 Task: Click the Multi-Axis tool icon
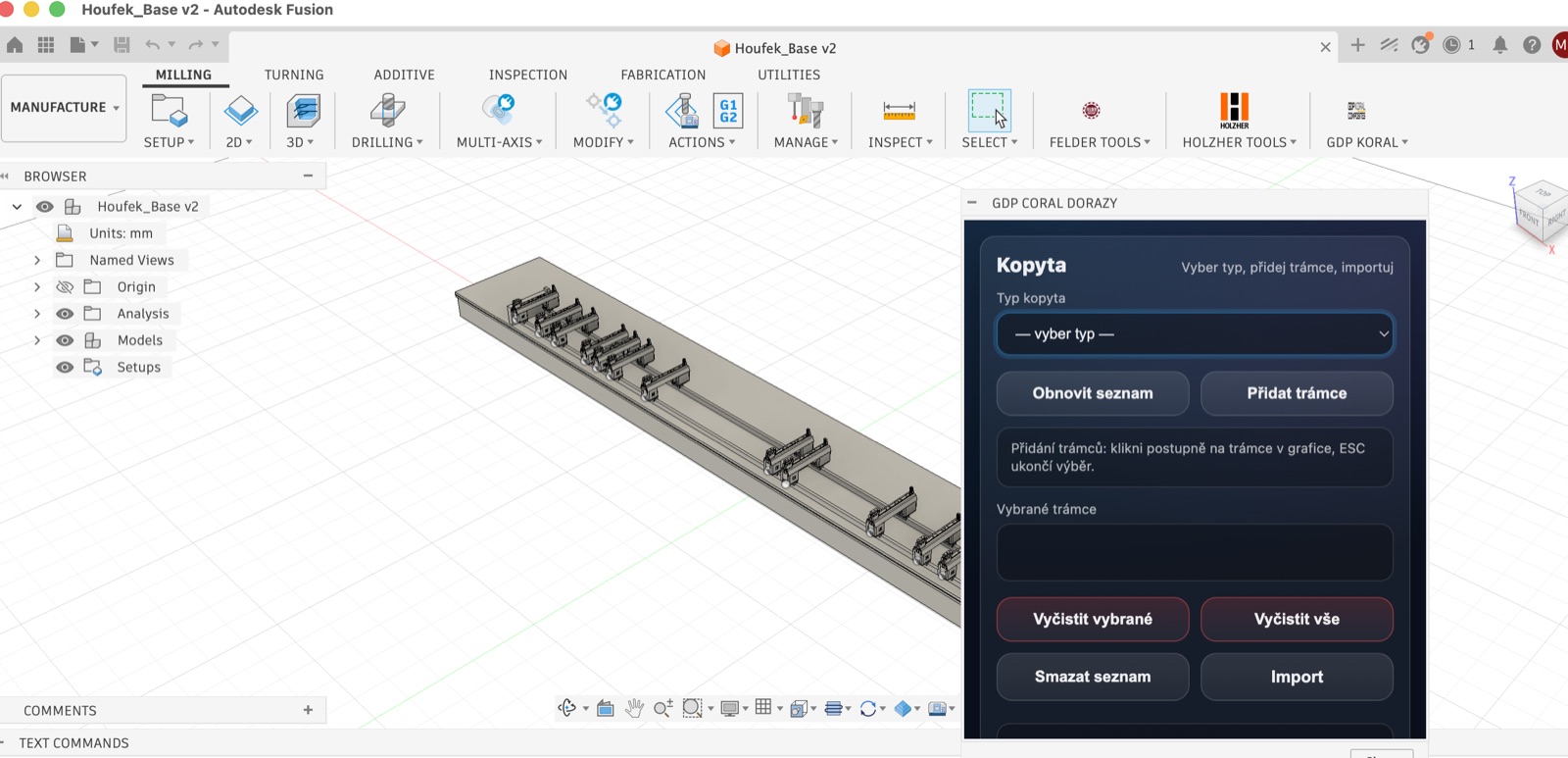(499, 110)
